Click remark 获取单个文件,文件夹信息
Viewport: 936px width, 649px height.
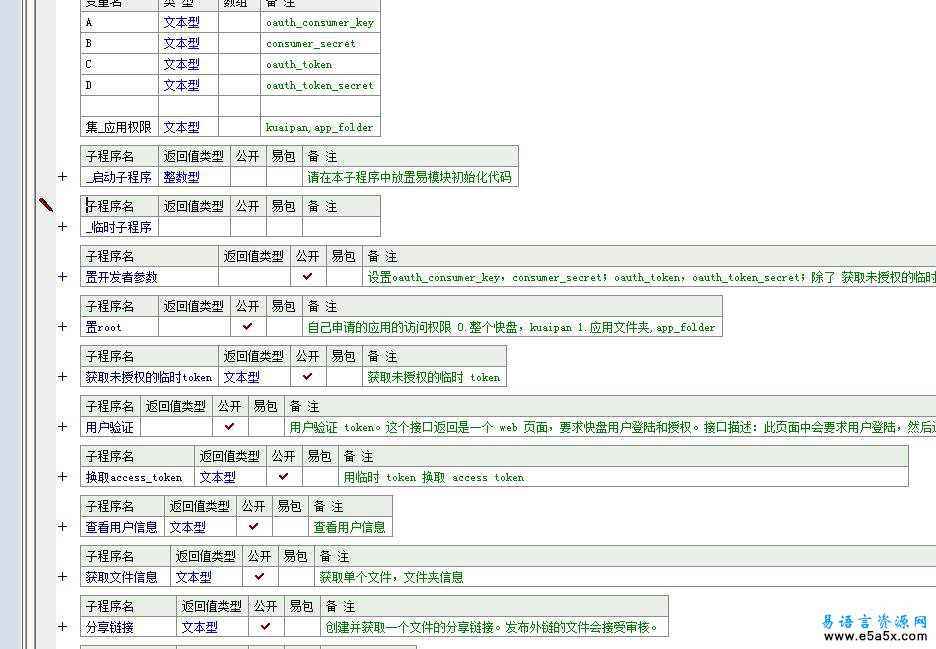click(392, 577)
